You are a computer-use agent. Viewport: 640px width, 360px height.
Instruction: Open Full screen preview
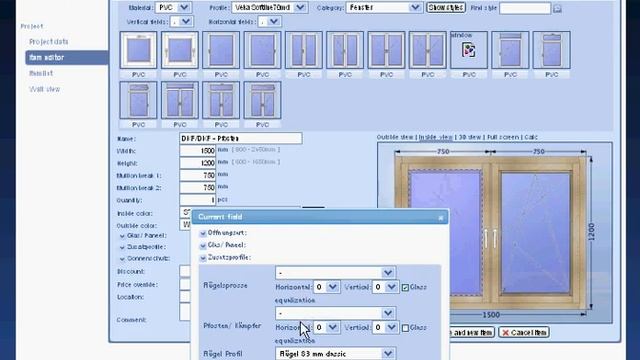pos(503,137)
